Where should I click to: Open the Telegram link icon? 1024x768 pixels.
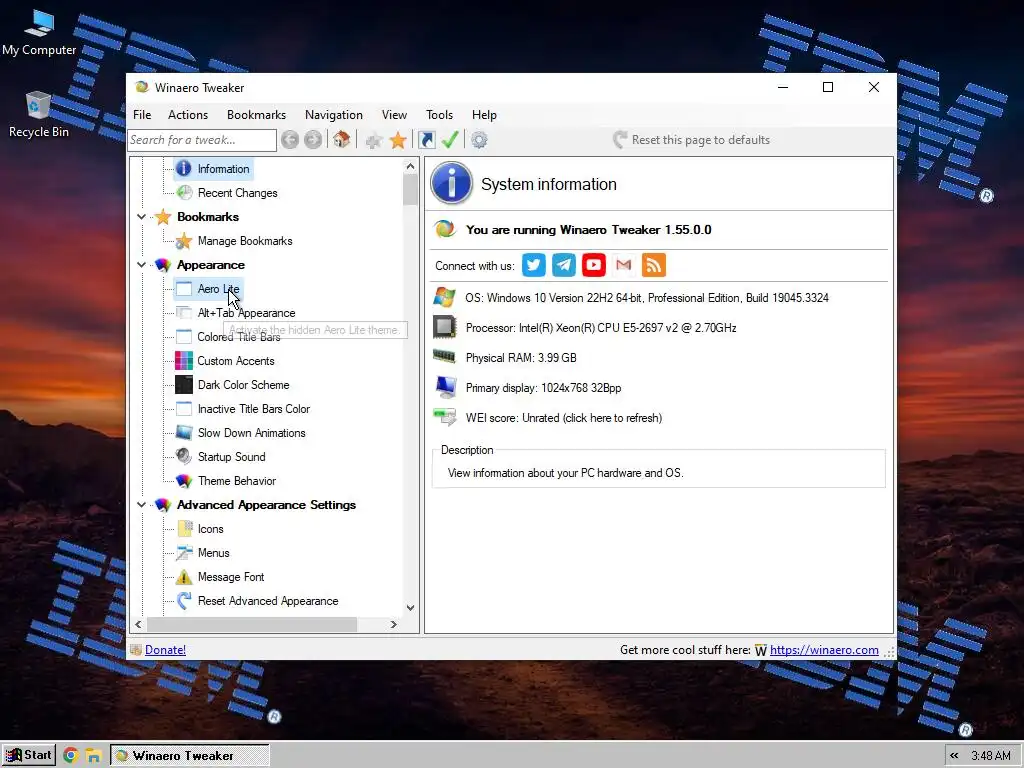point(564,265)
